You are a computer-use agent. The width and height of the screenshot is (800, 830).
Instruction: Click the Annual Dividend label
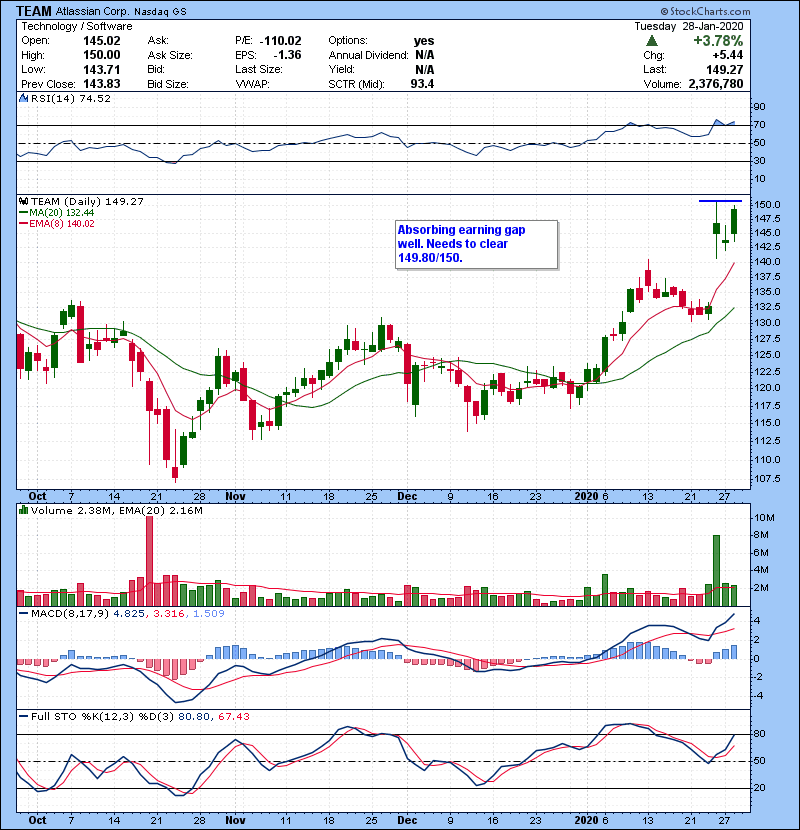[368, 55]
